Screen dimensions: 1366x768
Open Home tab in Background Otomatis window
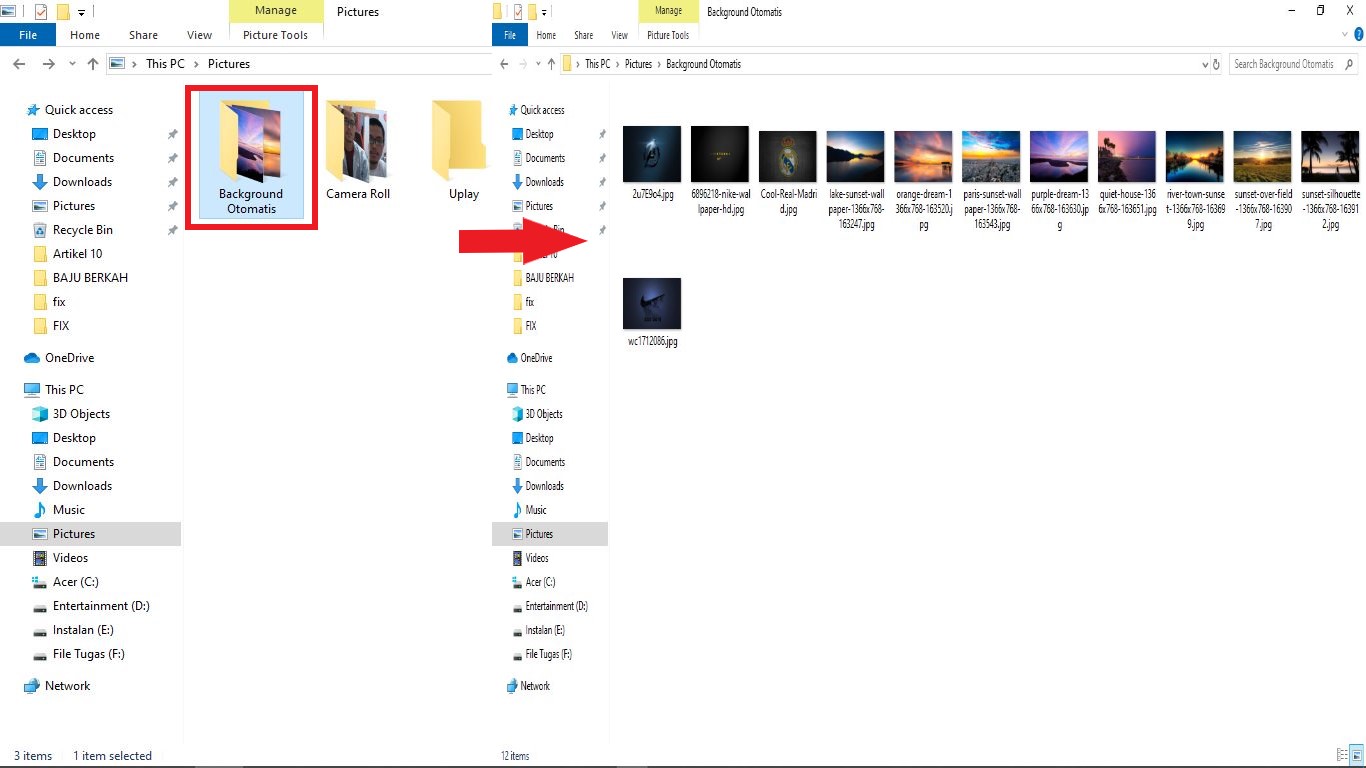546,35
